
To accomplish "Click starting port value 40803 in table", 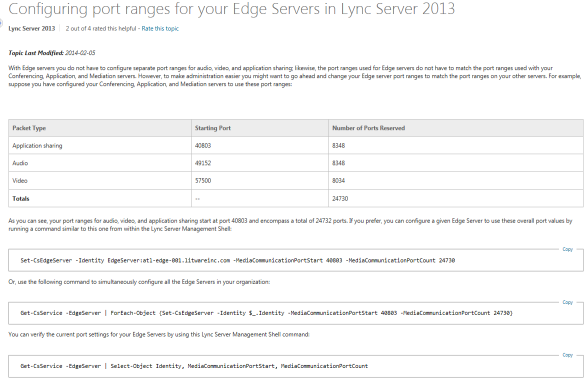I will (x=203, y=146).
